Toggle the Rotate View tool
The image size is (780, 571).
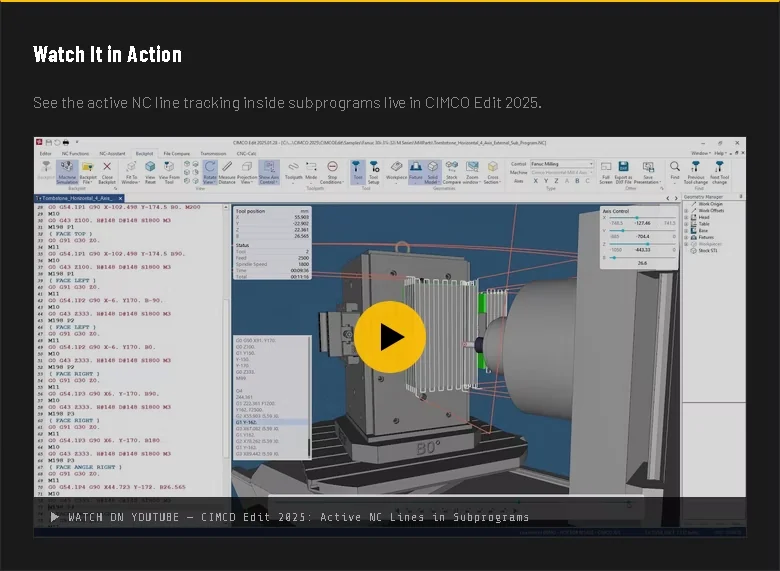tap(210, 172)
